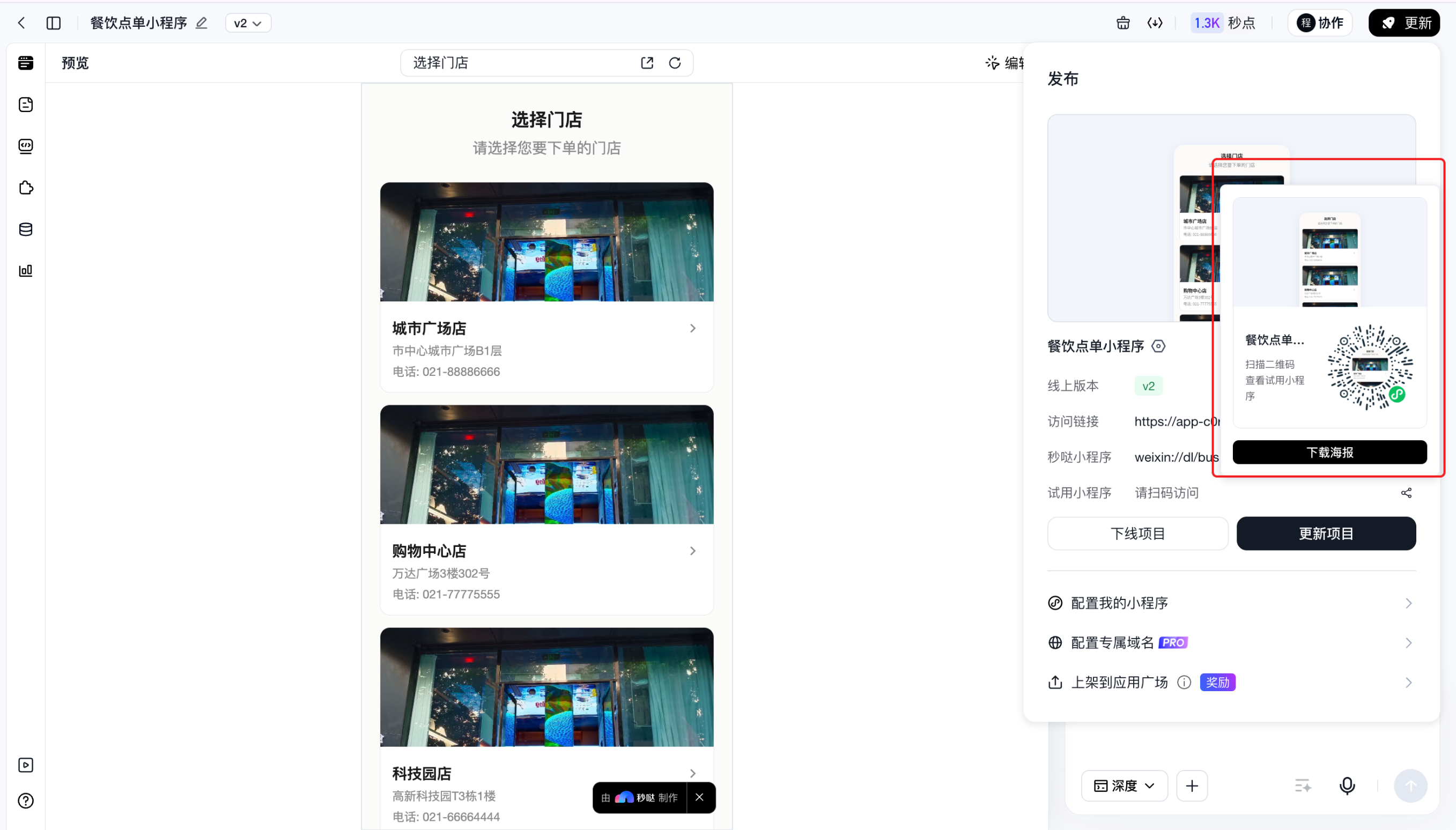Click the share icon beside 请扫码访问
1456x830 pixels.
pos(1407,493)
